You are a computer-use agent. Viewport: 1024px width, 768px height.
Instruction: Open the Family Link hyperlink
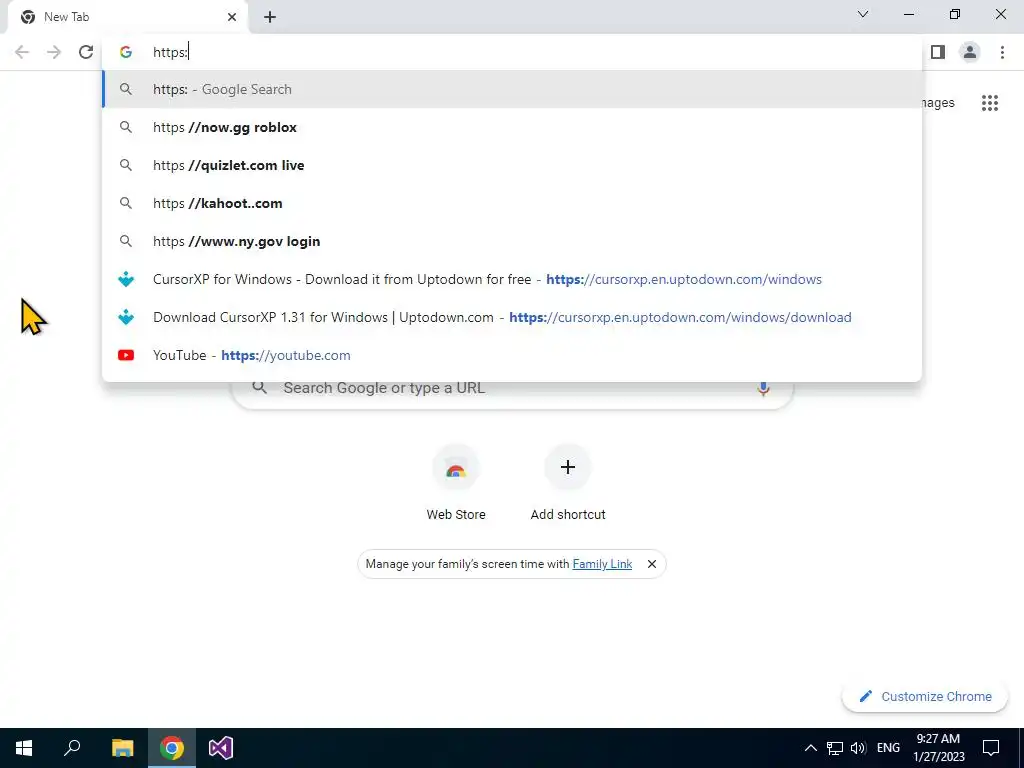(x=602, y=564)
